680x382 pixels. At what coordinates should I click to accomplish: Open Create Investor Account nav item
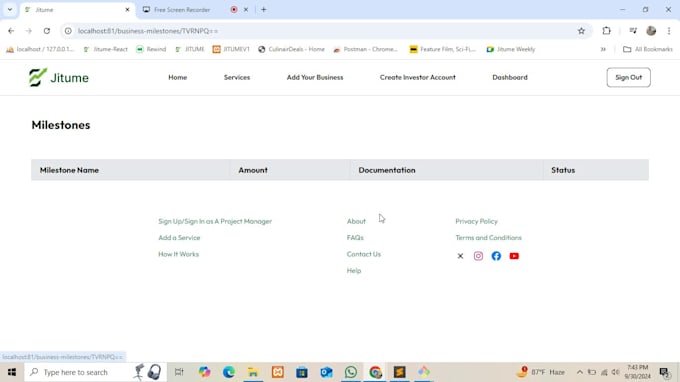pyautogui.click(x=418, y=77)
